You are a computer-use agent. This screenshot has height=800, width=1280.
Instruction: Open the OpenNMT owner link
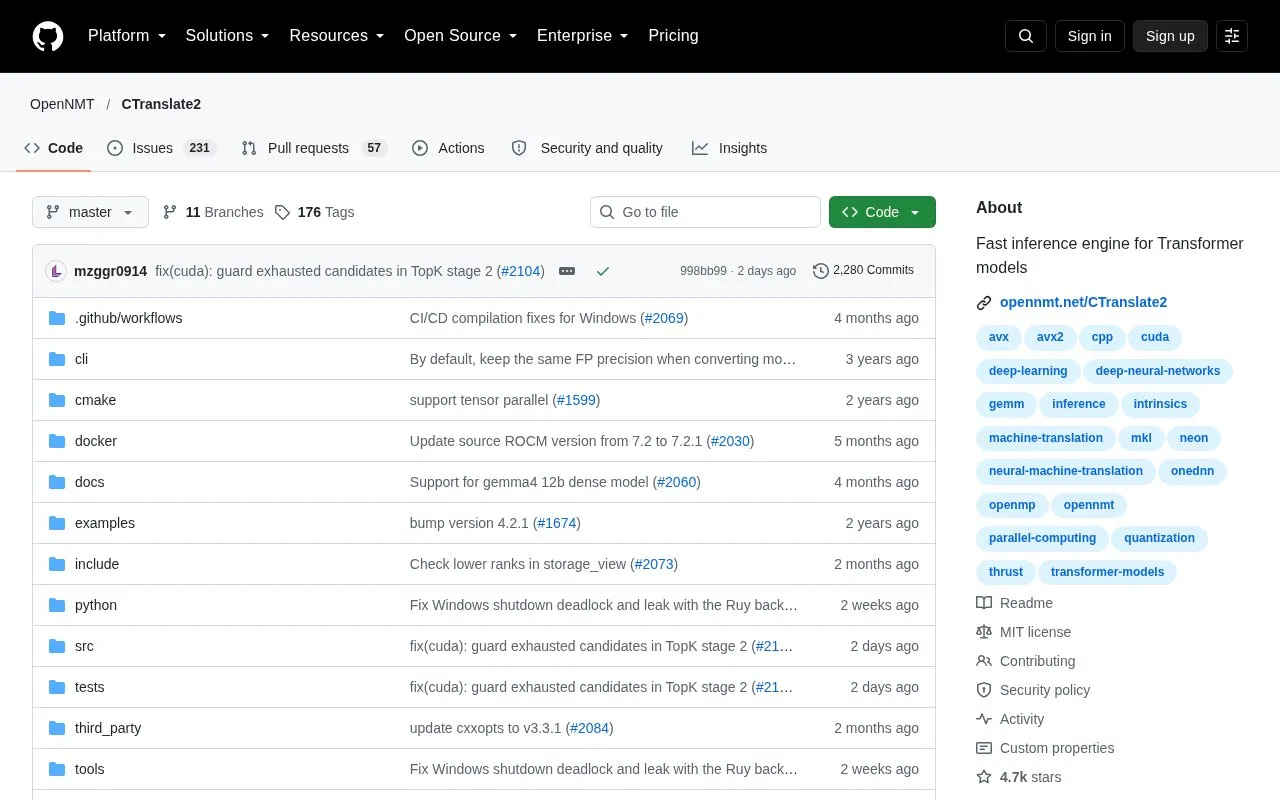coord(62,104)
